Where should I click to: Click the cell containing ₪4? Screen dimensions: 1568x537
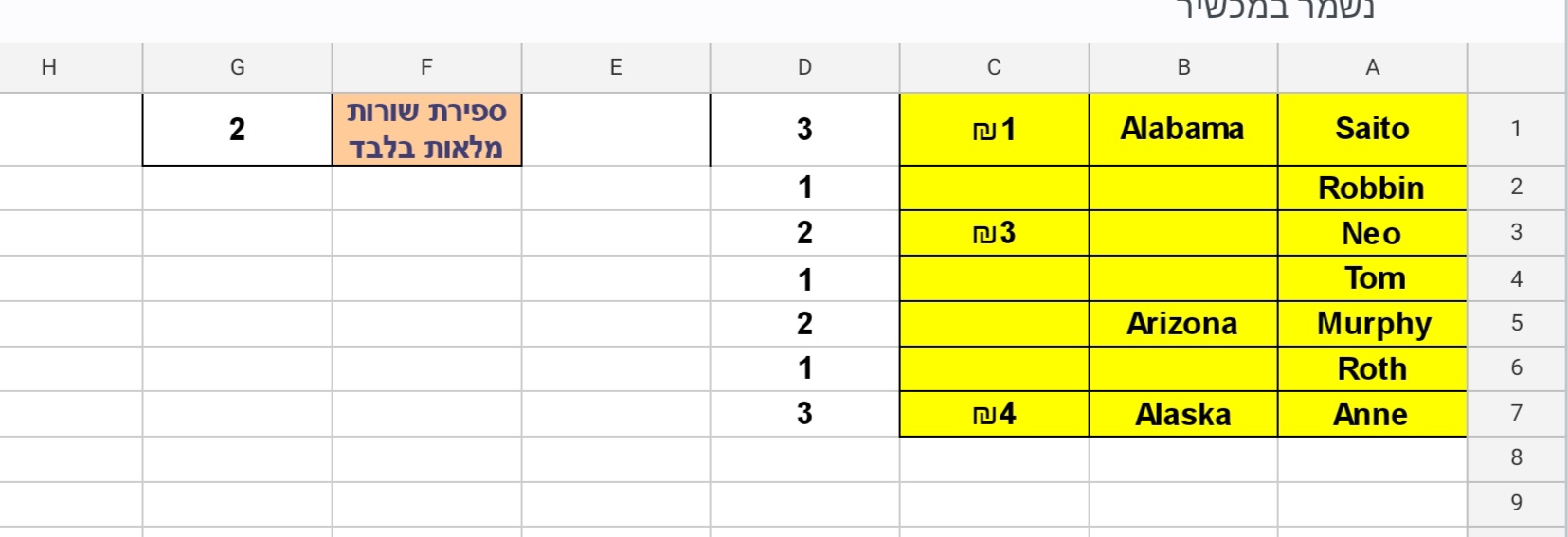[x=994, y=414]
